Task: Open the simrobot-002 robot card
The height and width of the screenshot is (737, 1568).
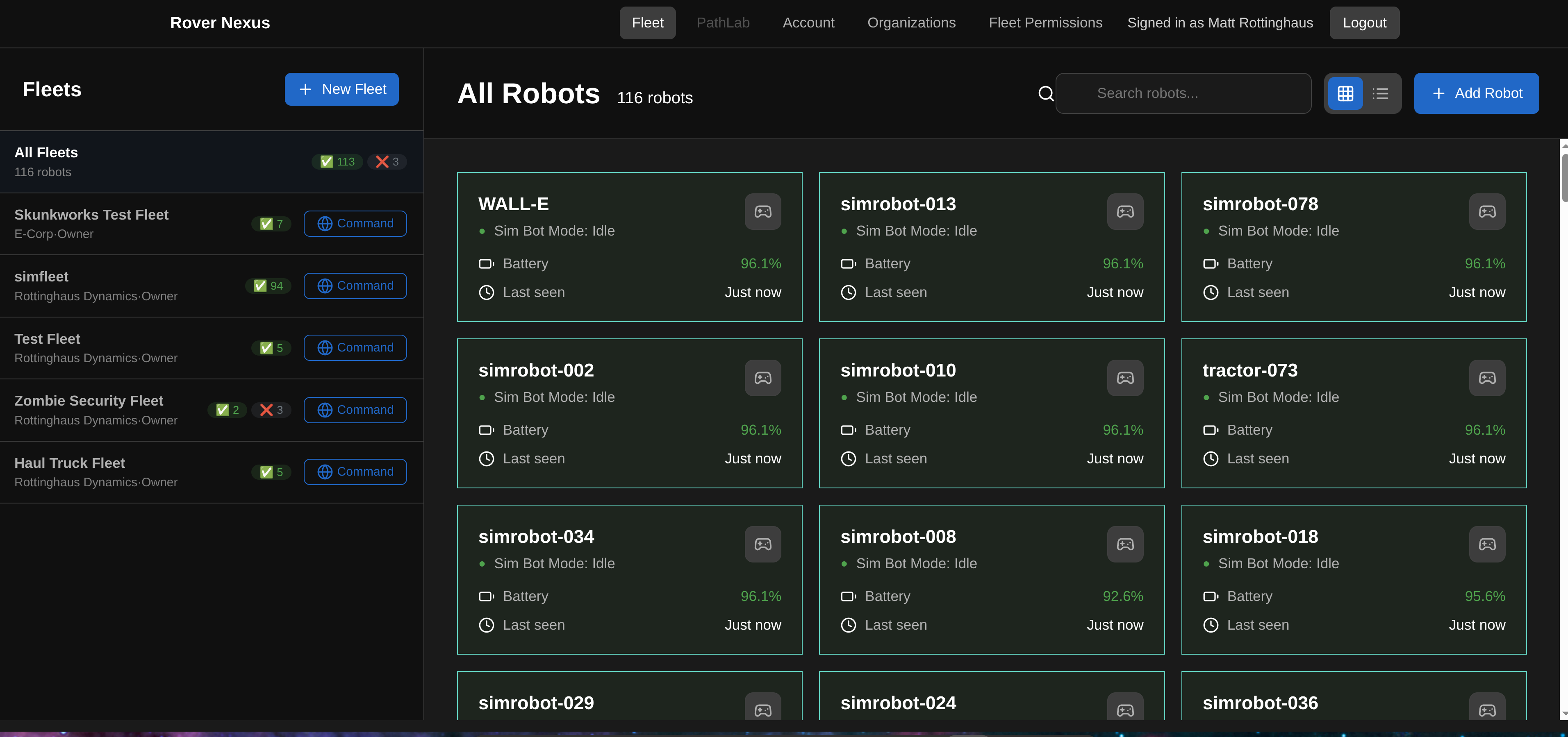Action: 629,413
